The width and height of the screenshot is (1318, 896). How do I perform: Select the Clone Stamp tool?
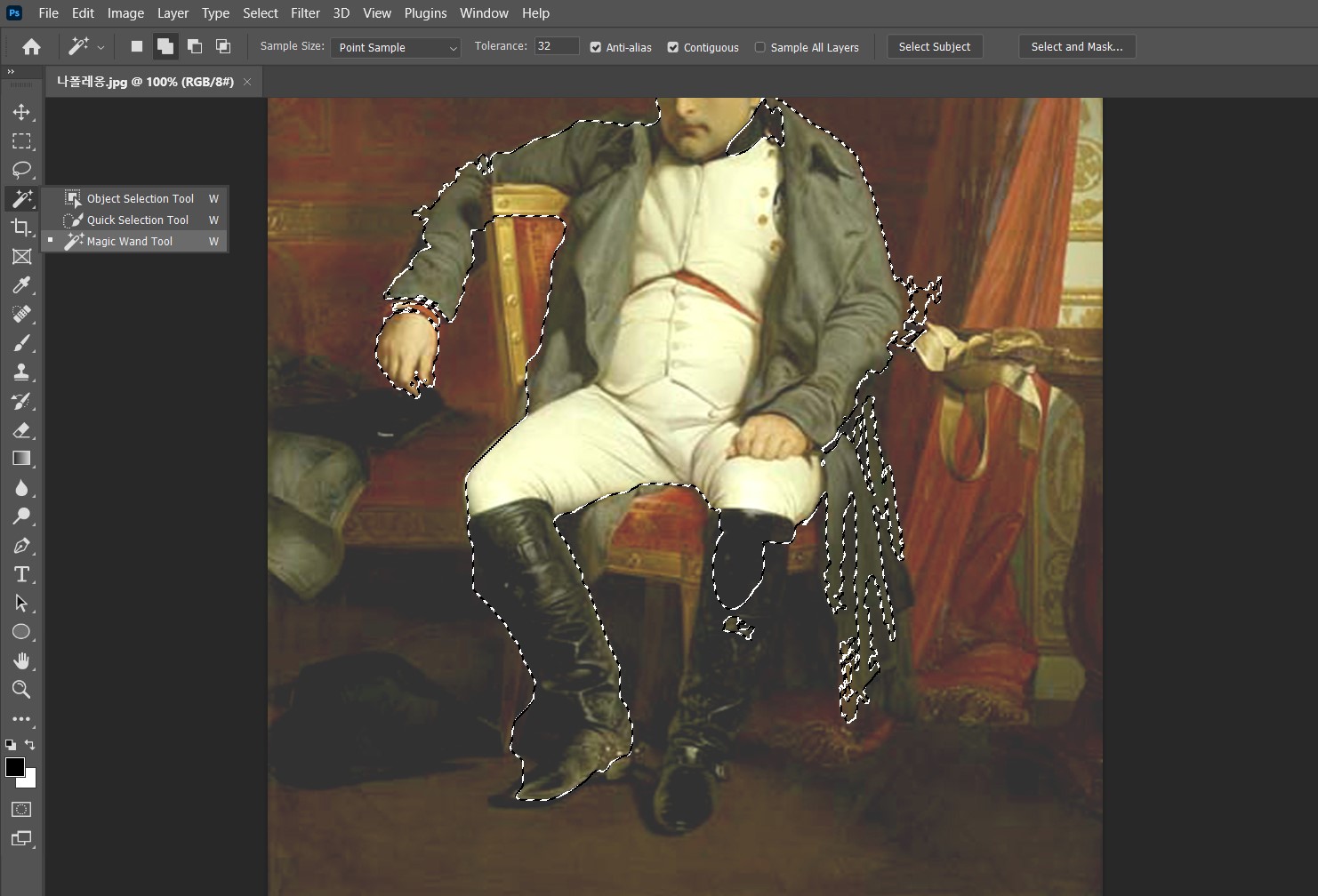[x=21, y=372]
